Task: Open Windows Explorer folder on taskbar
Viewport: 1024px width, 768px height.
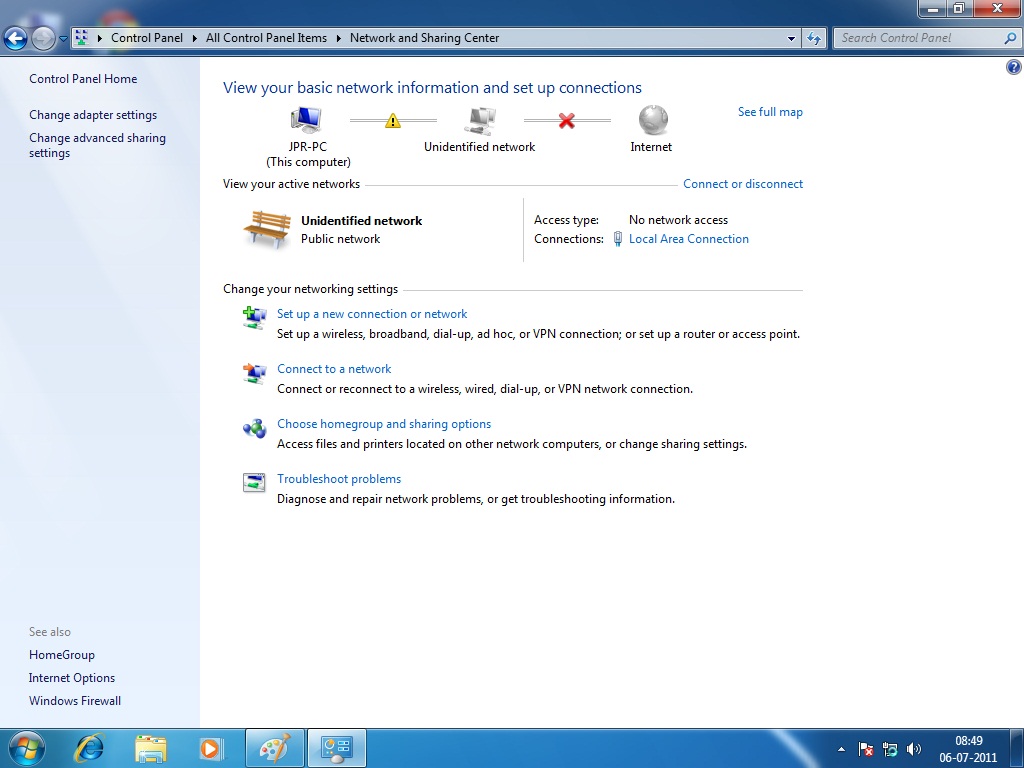Action: coord(151,749)
